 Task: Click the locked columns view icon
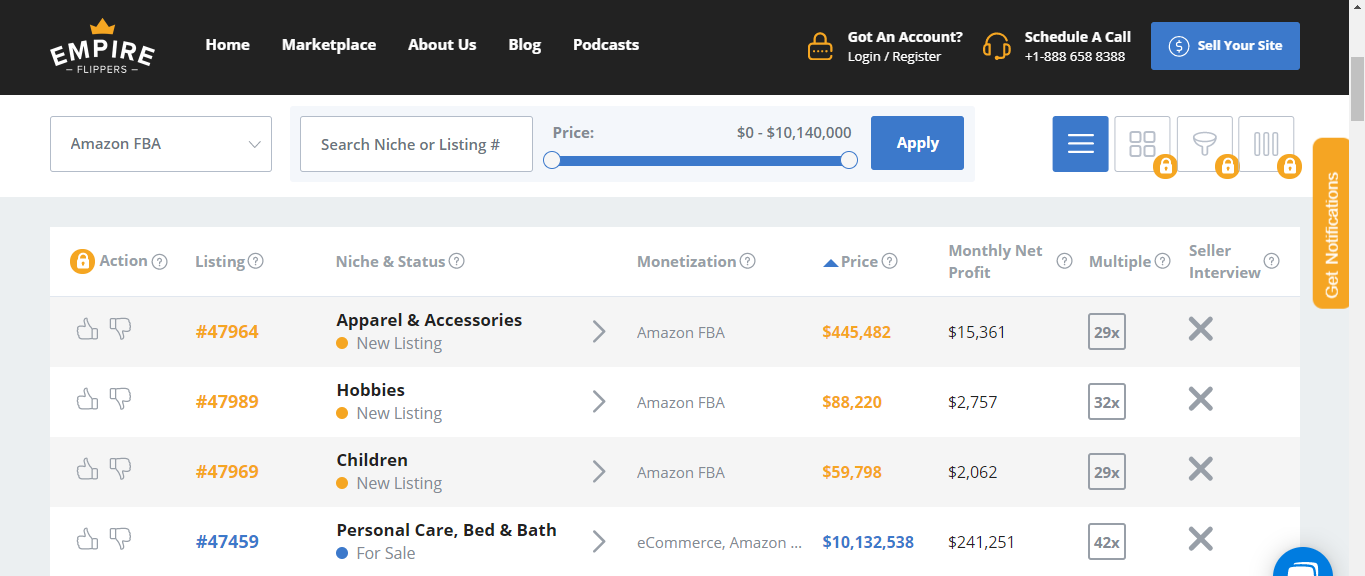point(1266,144)
